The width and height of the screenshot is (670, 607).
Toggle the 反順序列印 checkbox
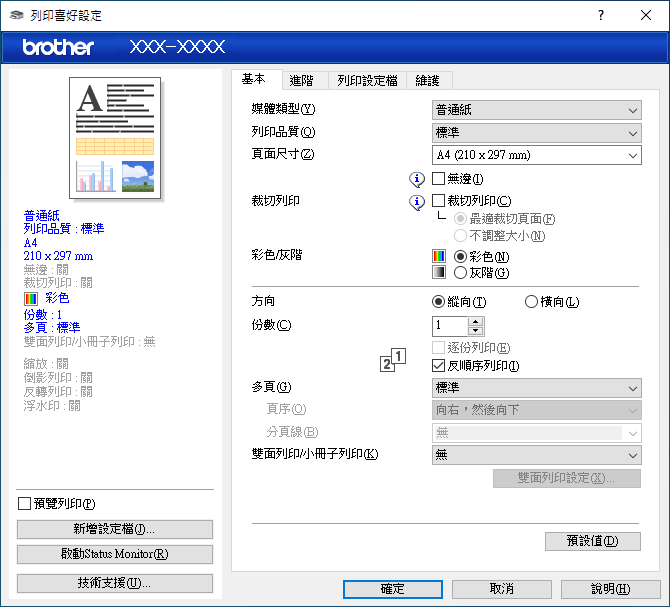(x=438, y=365)
